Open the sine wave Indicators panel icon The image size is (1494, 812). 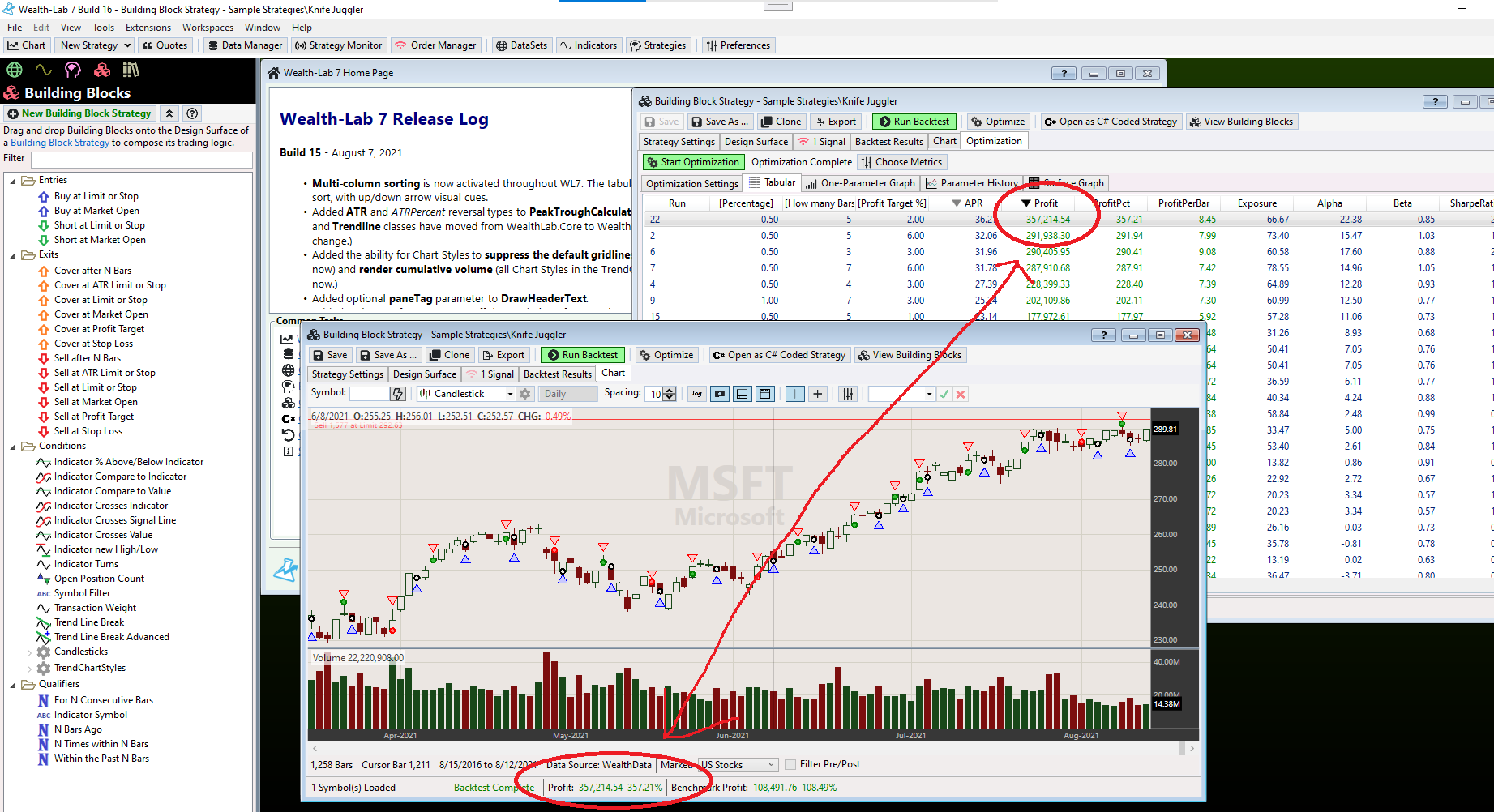point(44,70)
